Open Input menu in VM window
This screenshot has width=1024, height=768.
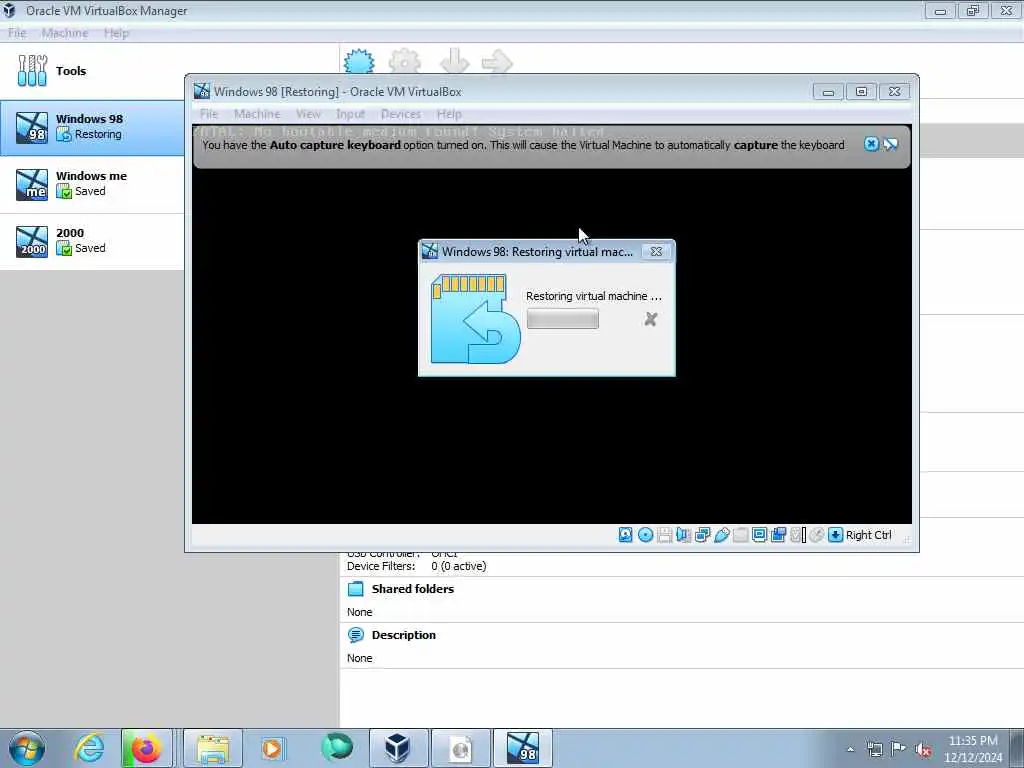point(351,114)
